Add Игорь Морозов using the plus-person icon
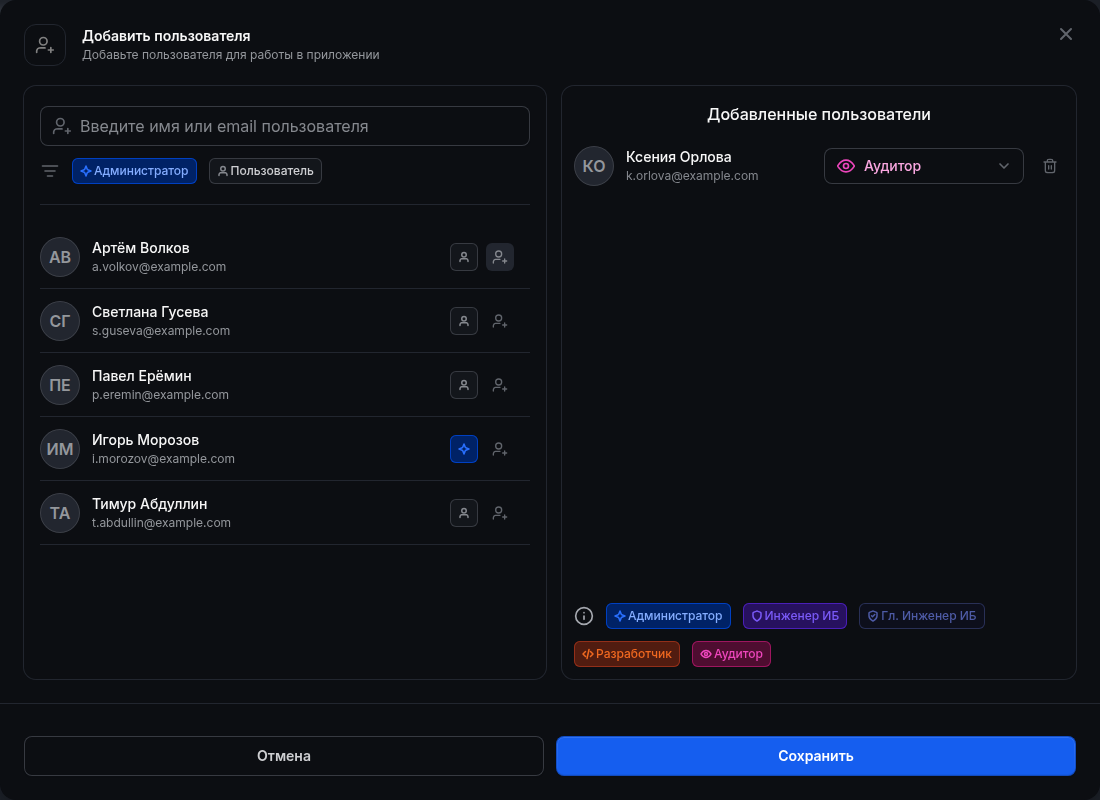This screenshot has height=800, width=1100. tap(500, 449)
